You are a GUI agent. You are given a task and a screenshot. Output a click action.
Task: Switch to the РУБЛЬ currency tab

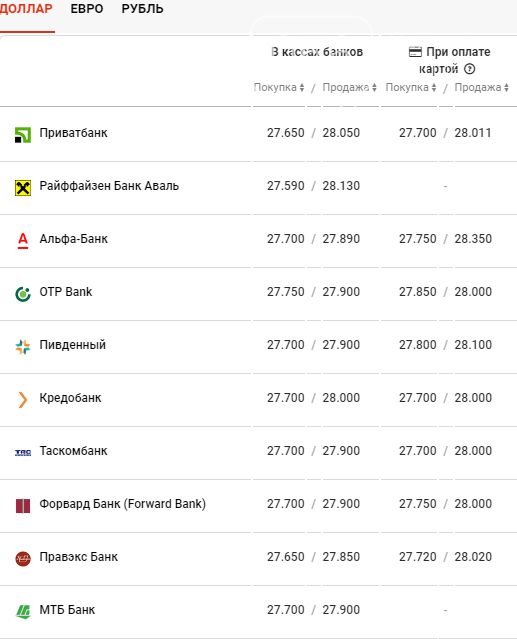pos(142,9)
